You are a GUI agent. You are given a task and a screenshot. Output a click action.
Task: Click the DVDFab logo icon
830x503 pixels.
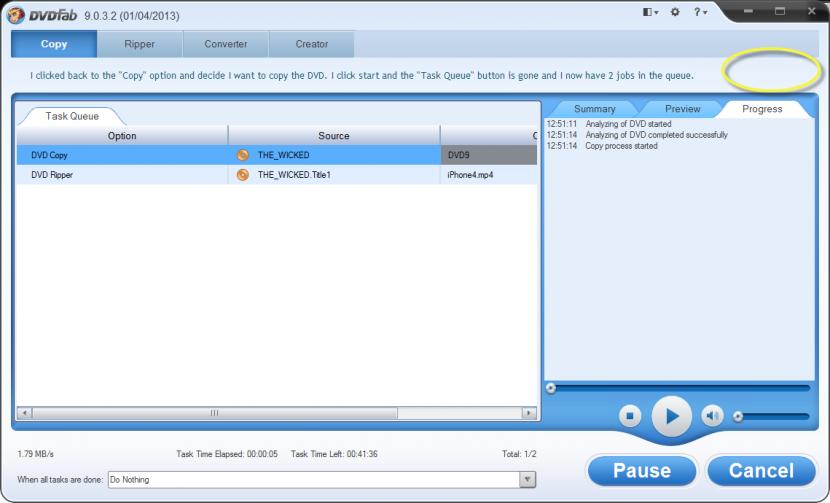click(x=15, y=15)
